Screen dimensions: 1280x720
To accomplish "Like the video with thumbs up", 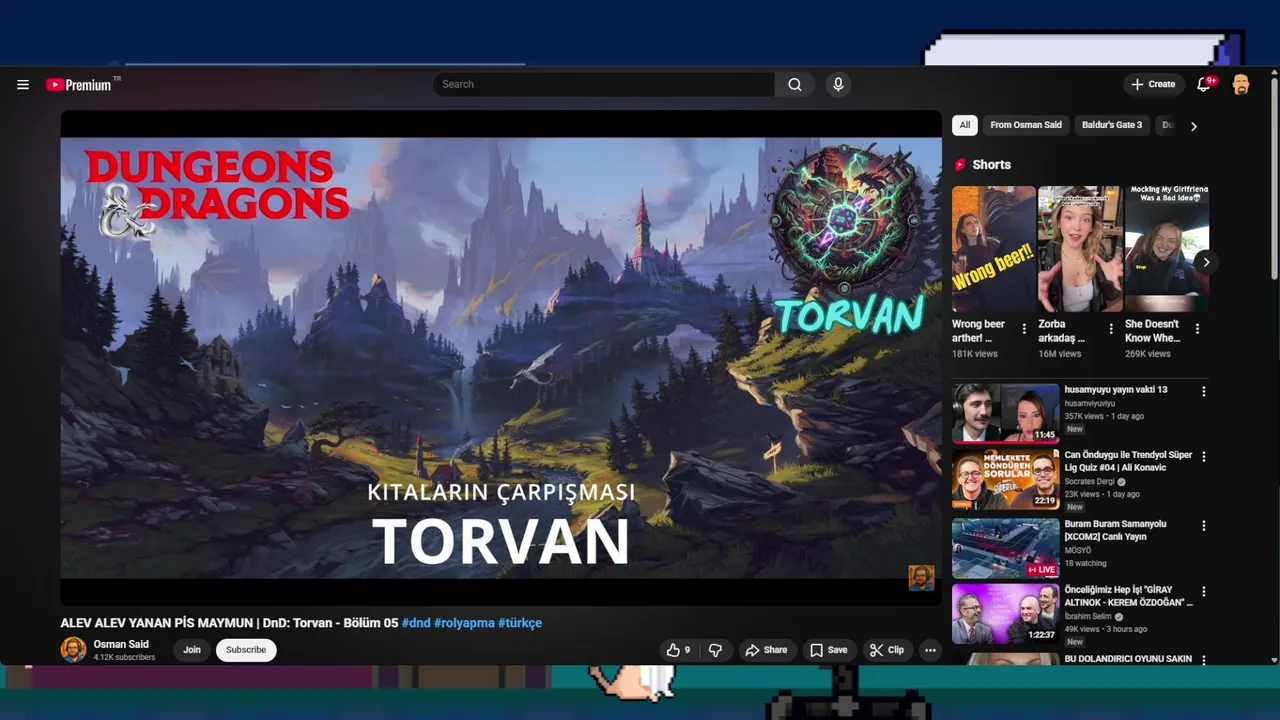I will (x=679, y=650).
